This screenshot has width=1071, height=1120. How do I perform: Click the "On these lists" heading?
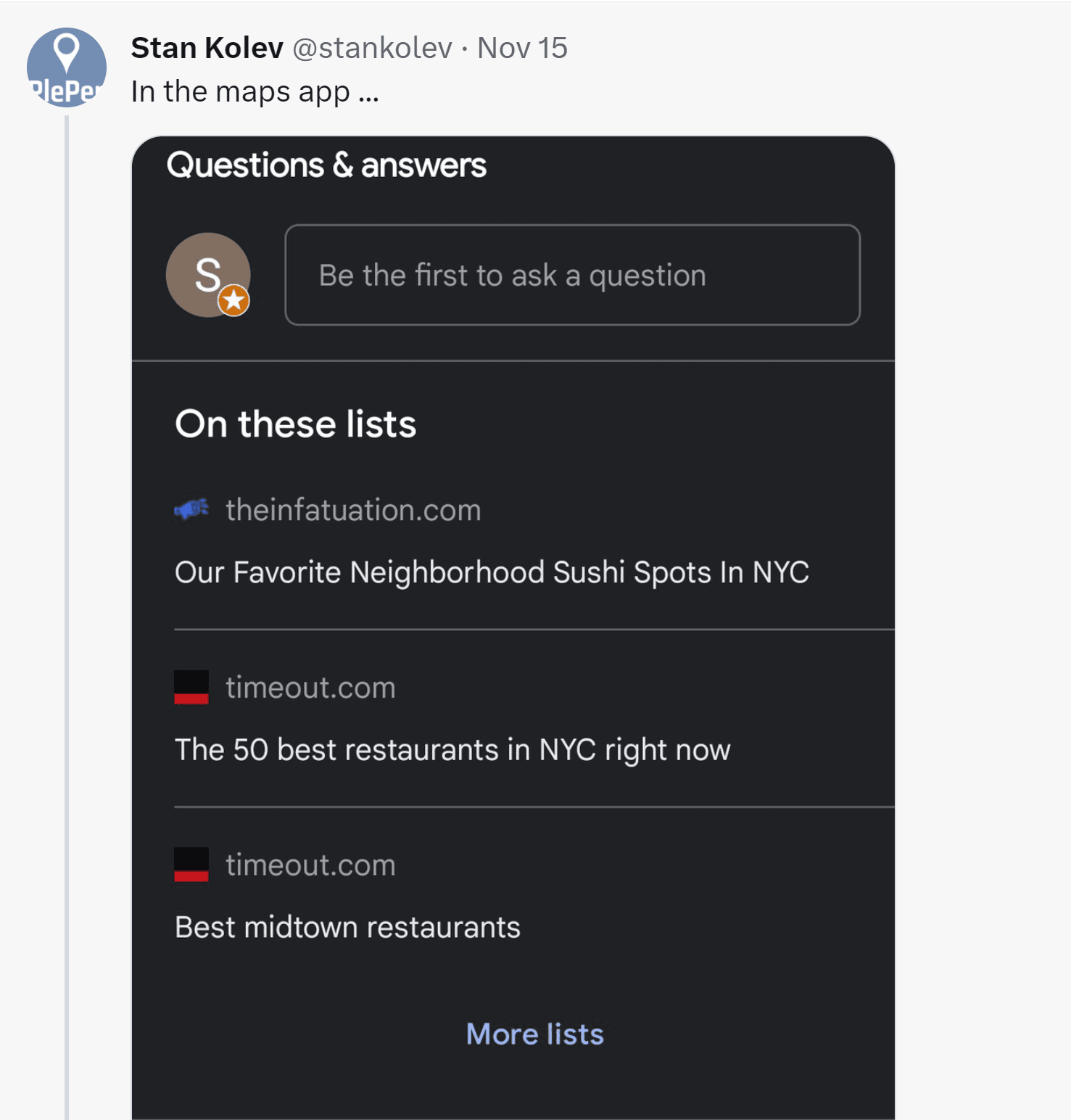295,424
